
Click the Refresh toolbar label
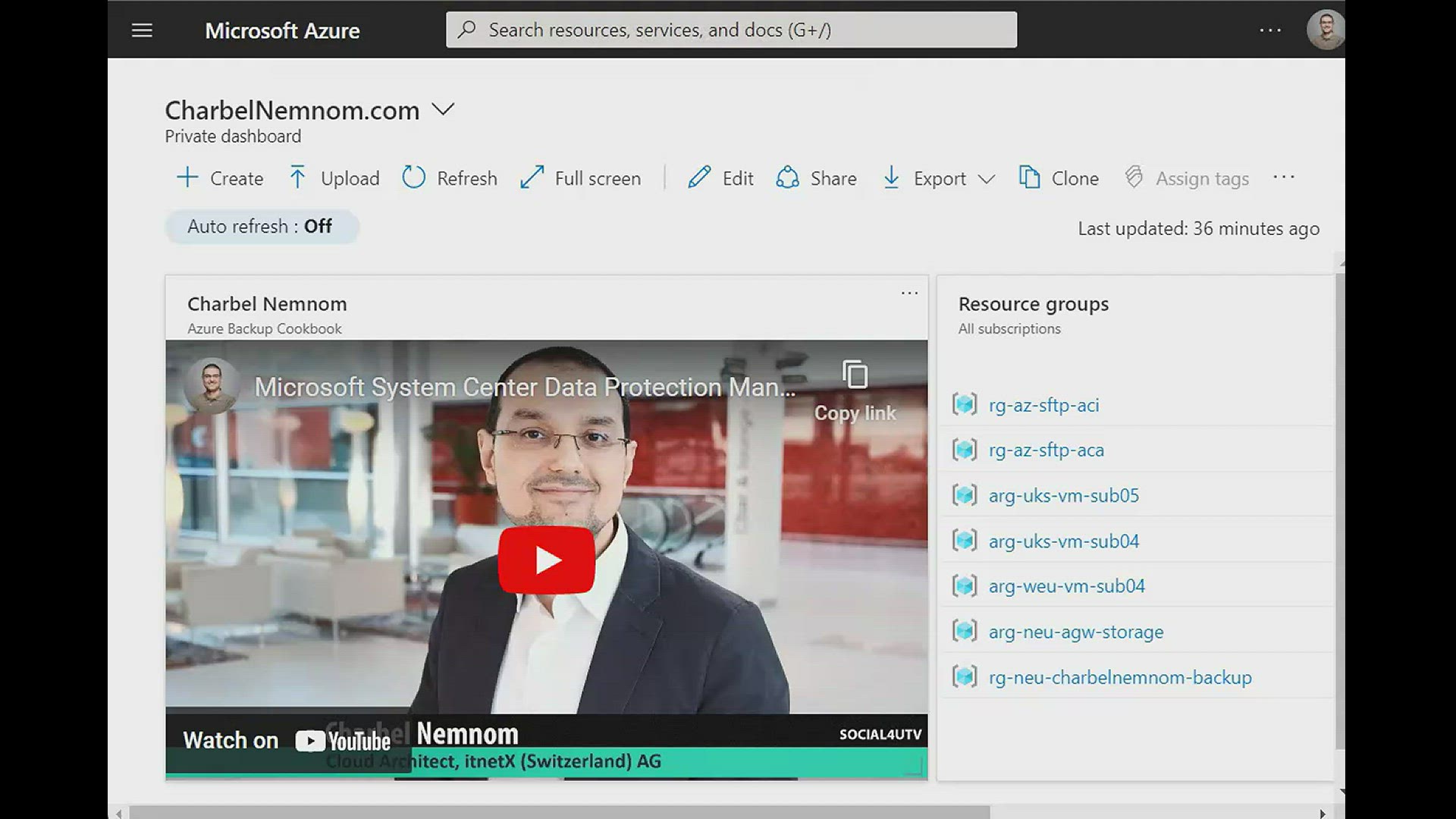(467, 178)
